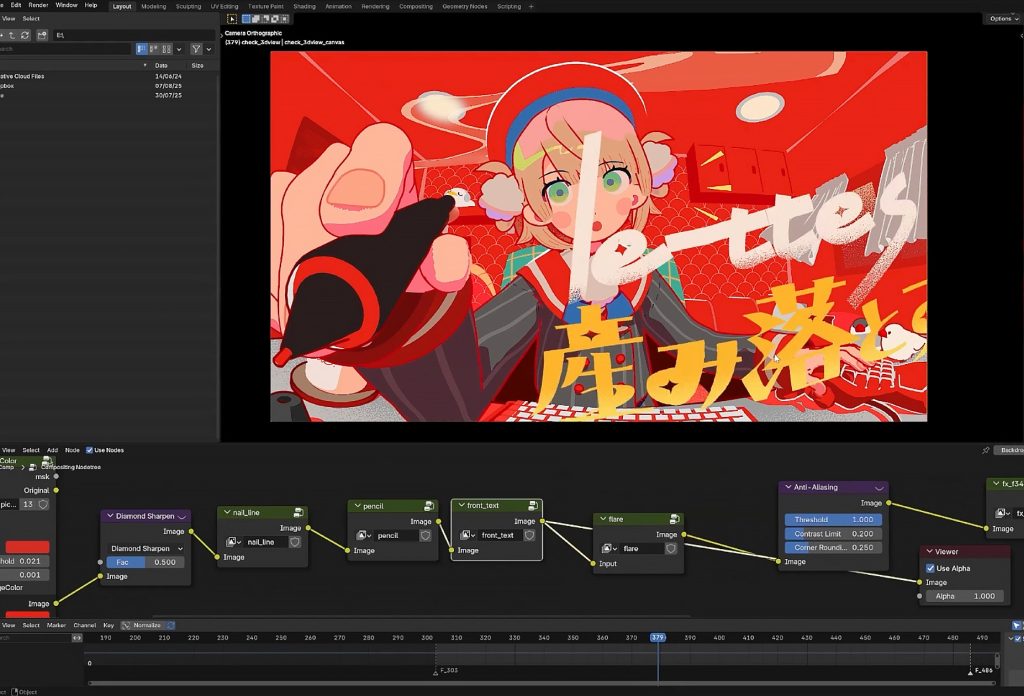The height and width of the screenshot is (696, 1024).
Task: Open the Options dropdown in the viewport
Action: [1001, 19]
